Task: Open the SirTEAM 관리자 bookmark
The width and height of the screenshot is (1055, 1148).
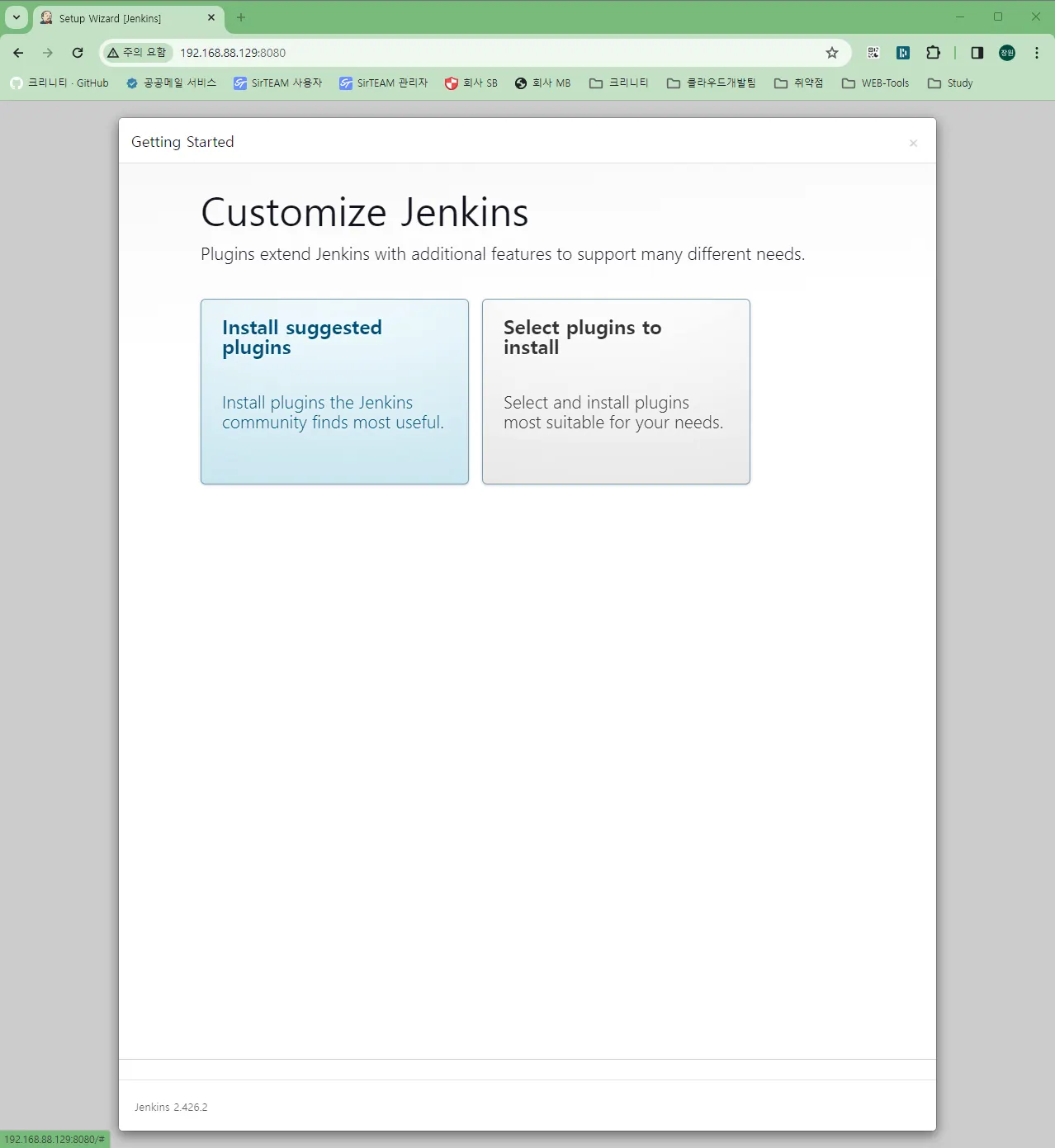Action: 384,83
